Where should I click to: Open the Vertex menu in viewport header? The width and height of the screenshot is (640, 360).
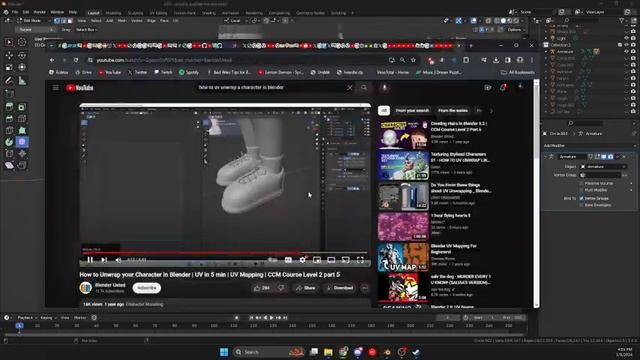(137, 20)
